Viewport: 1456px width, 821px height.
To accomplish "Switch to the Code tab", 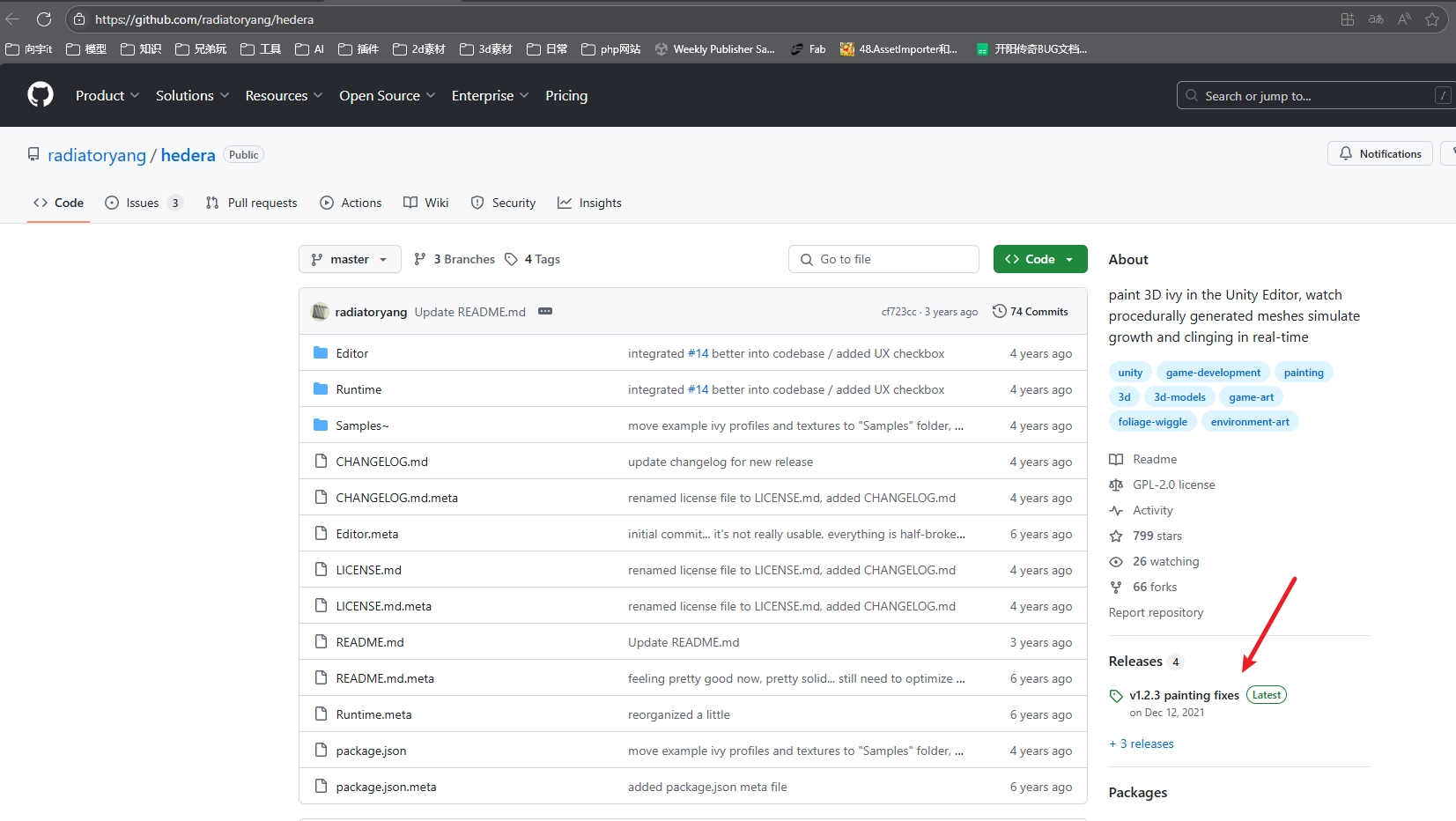I will pos(58,203).
